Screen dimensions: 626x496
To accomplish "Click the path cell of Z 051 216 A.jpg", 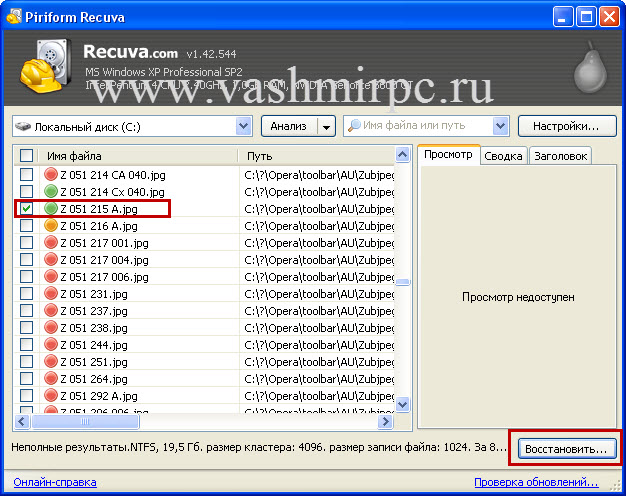I will (319, 226).
